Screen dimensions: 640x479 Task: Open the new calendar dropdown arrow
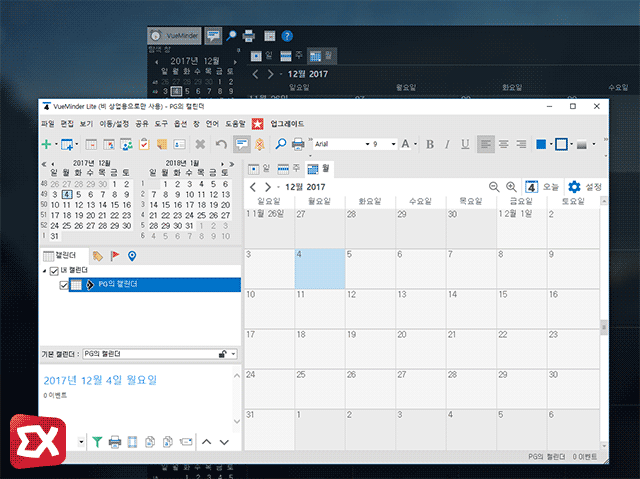coord(76,144)
